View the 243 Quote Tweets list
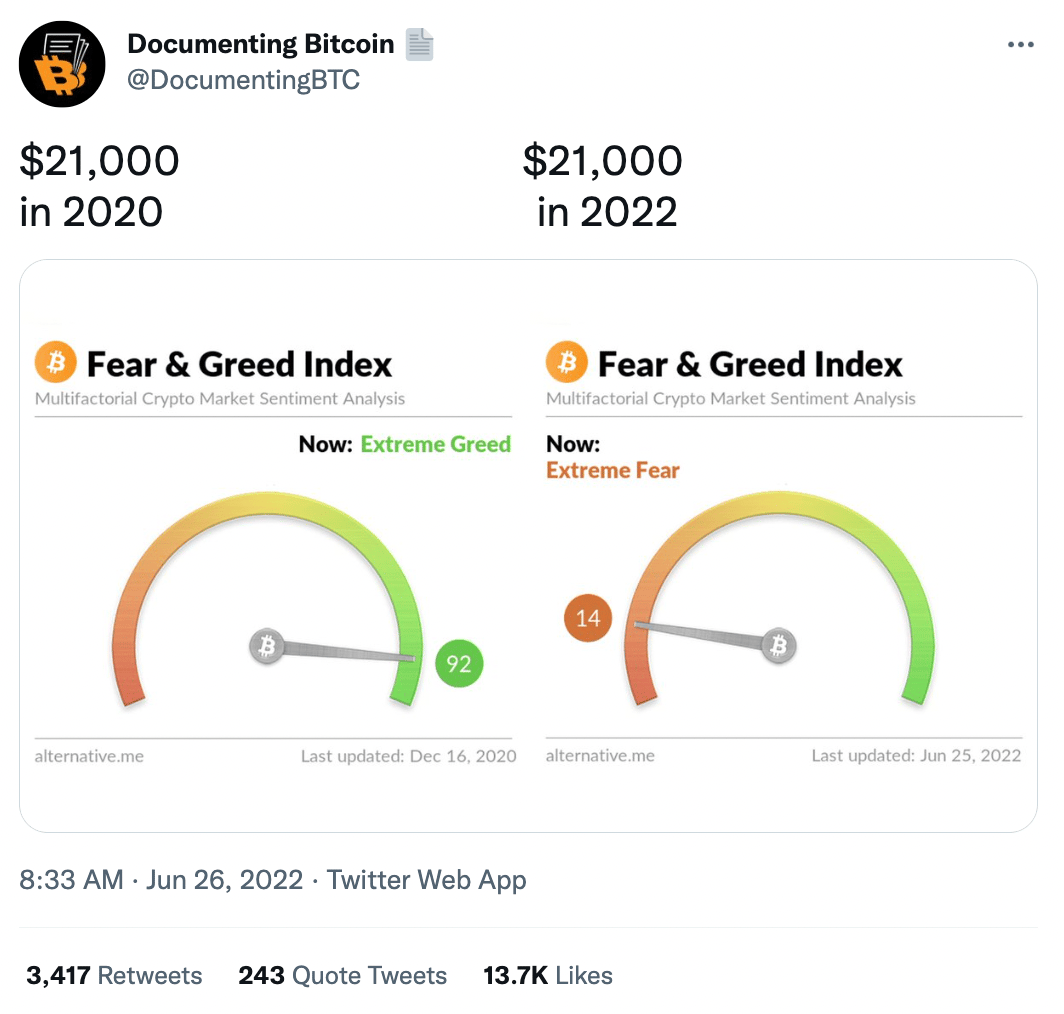The image size is (1064, 1014). click(x=342, y=976)
